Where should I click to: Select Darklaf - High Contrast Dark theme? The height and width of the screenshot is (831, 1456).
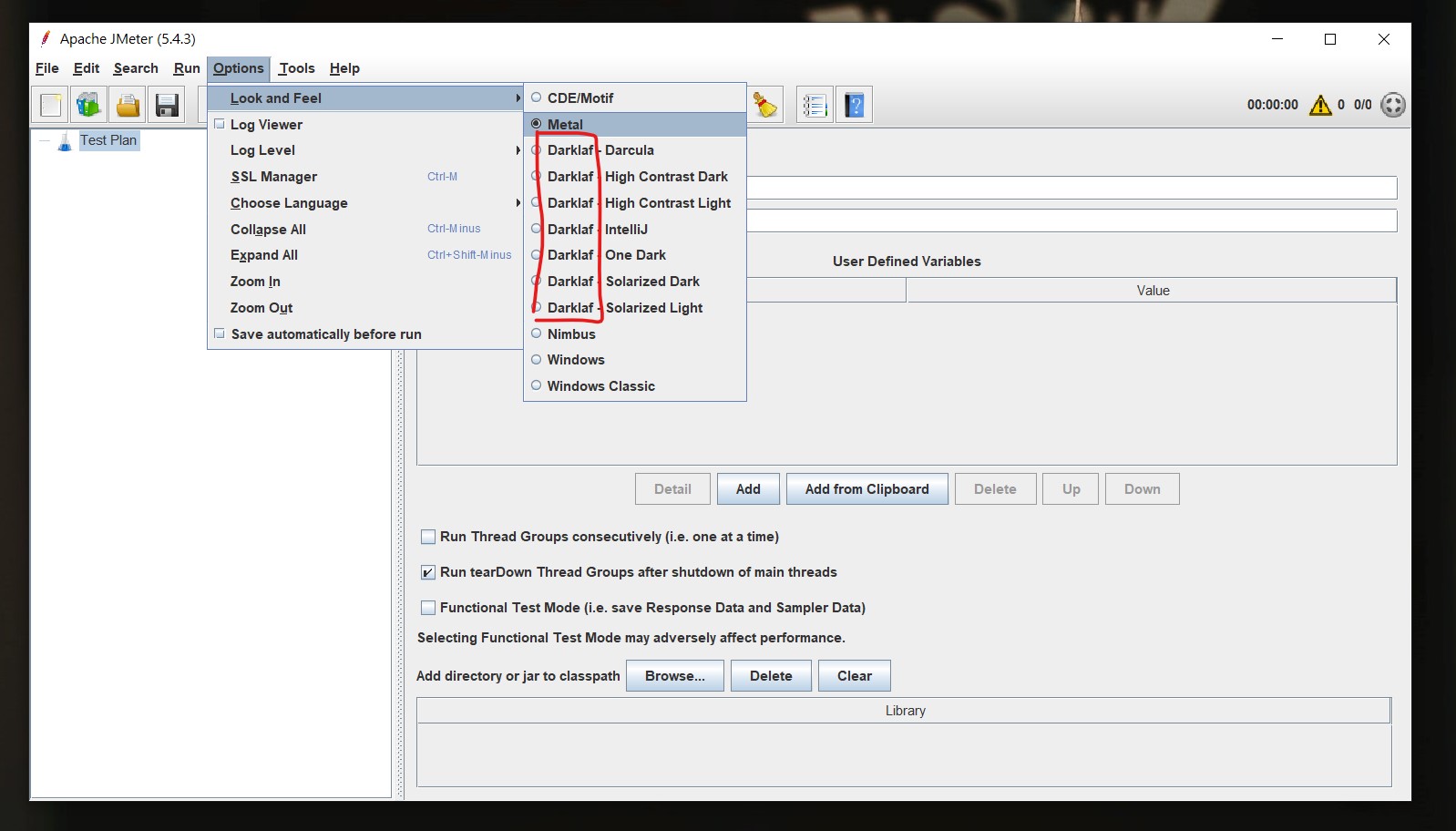pos(635,177)
